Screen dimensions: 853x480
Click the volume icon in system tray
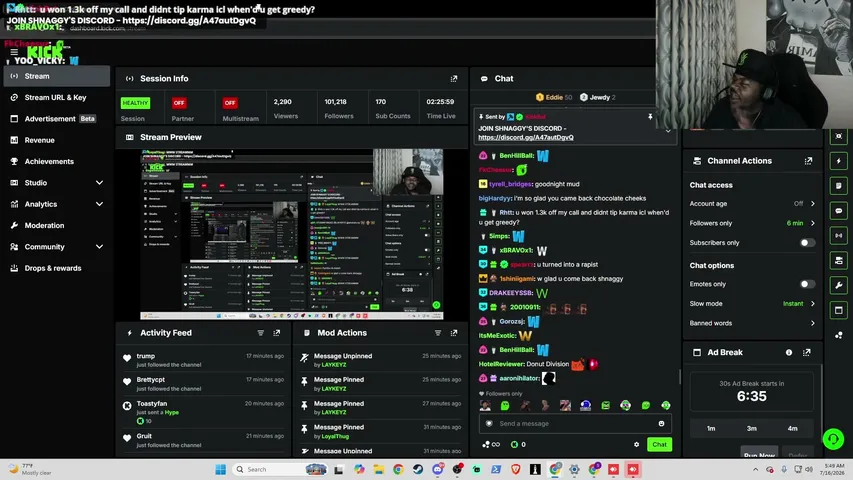tap(809, 469)
